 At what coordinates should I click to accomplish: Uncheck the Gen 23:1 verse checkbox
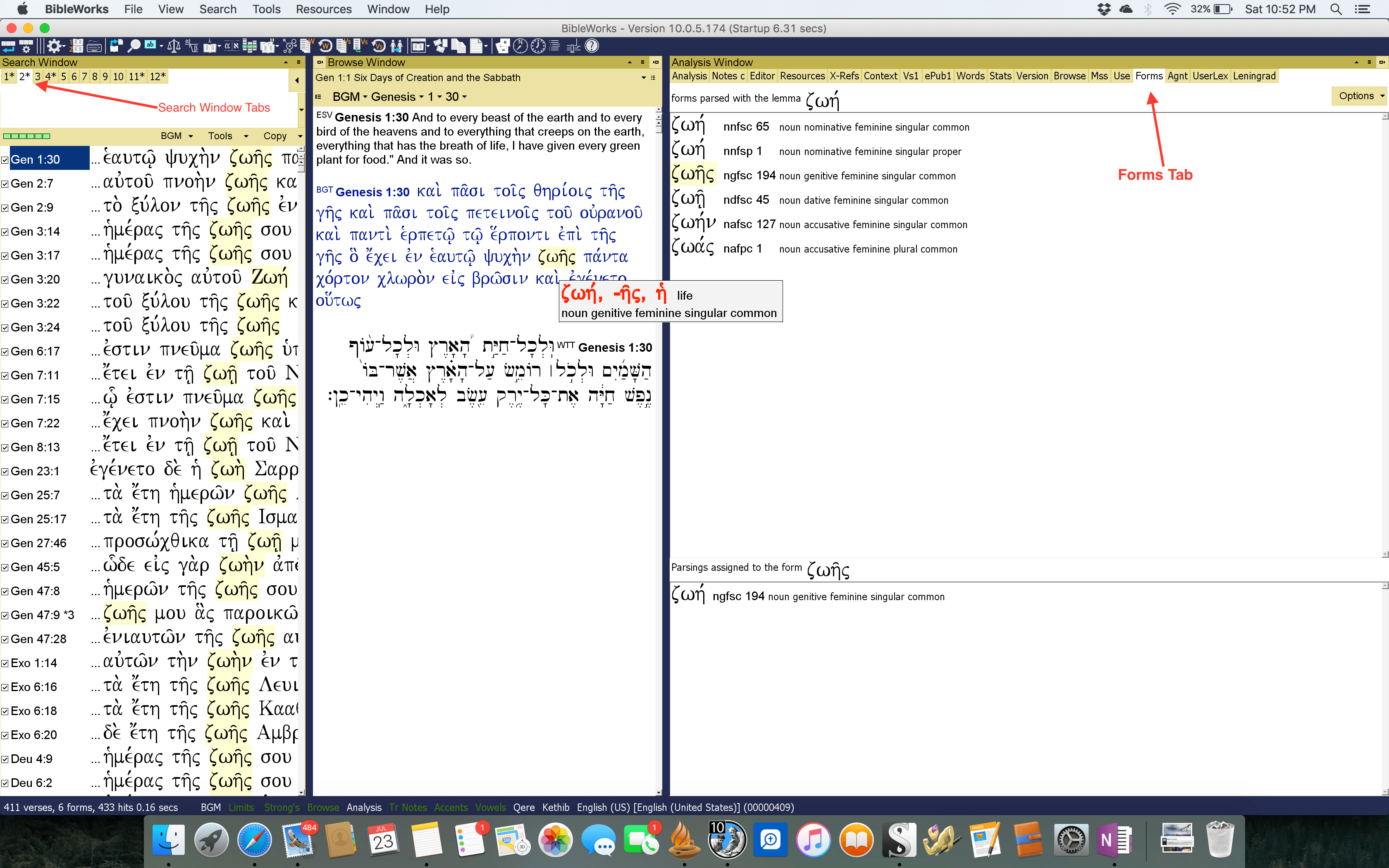pos(5,471)
